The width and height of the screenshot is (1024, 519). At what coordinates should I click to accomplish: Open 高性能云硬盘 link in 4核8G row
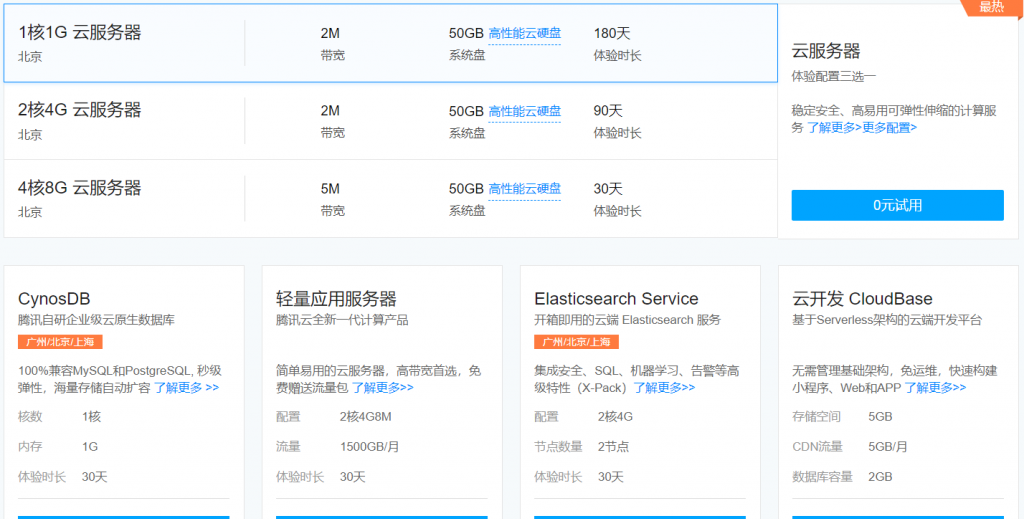(524, 189)
